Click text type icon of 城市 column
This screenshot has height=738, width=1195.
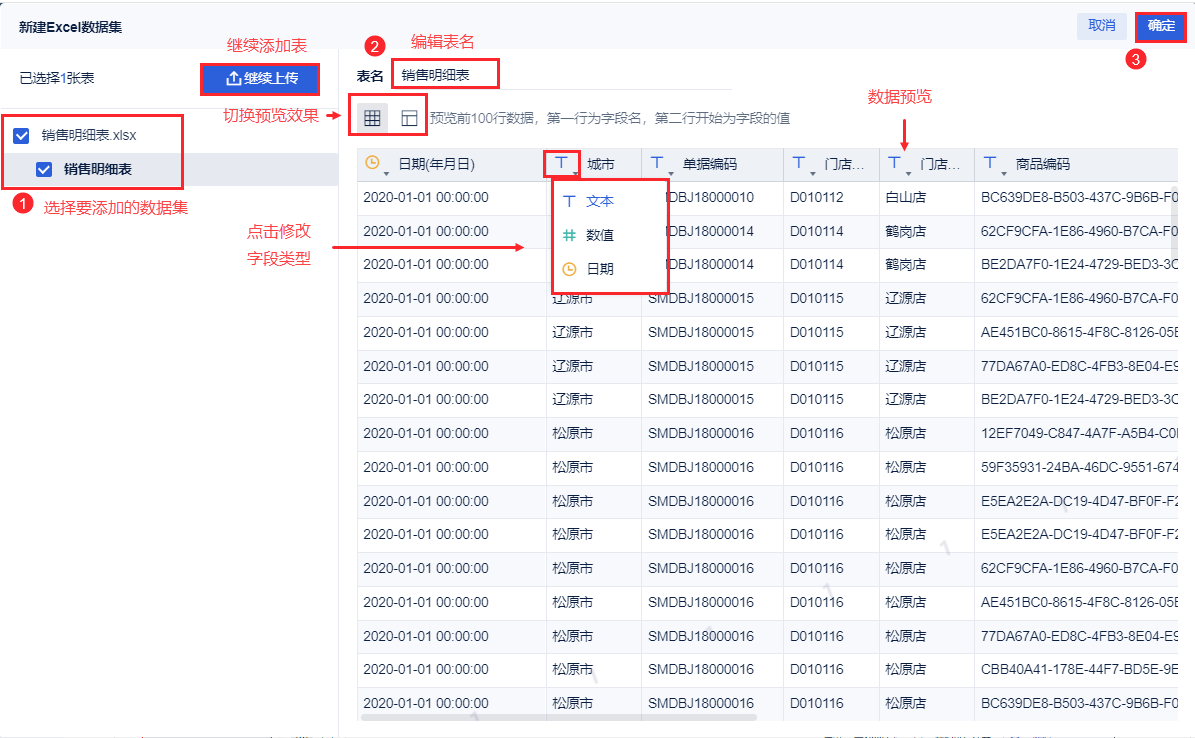562,162
